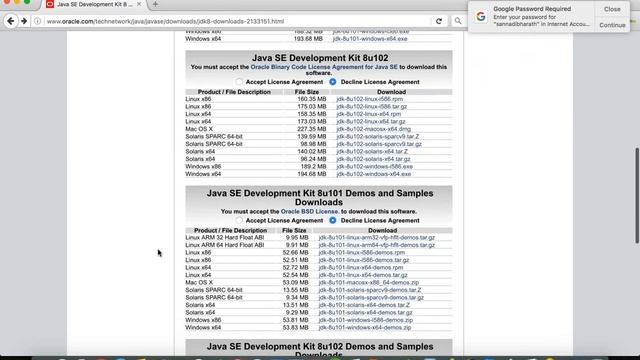The width and height of the screenshot is (640, 360).
Task: Click Linux ARM 32 Hard Float ABI row label
Action: click(224, 237)
